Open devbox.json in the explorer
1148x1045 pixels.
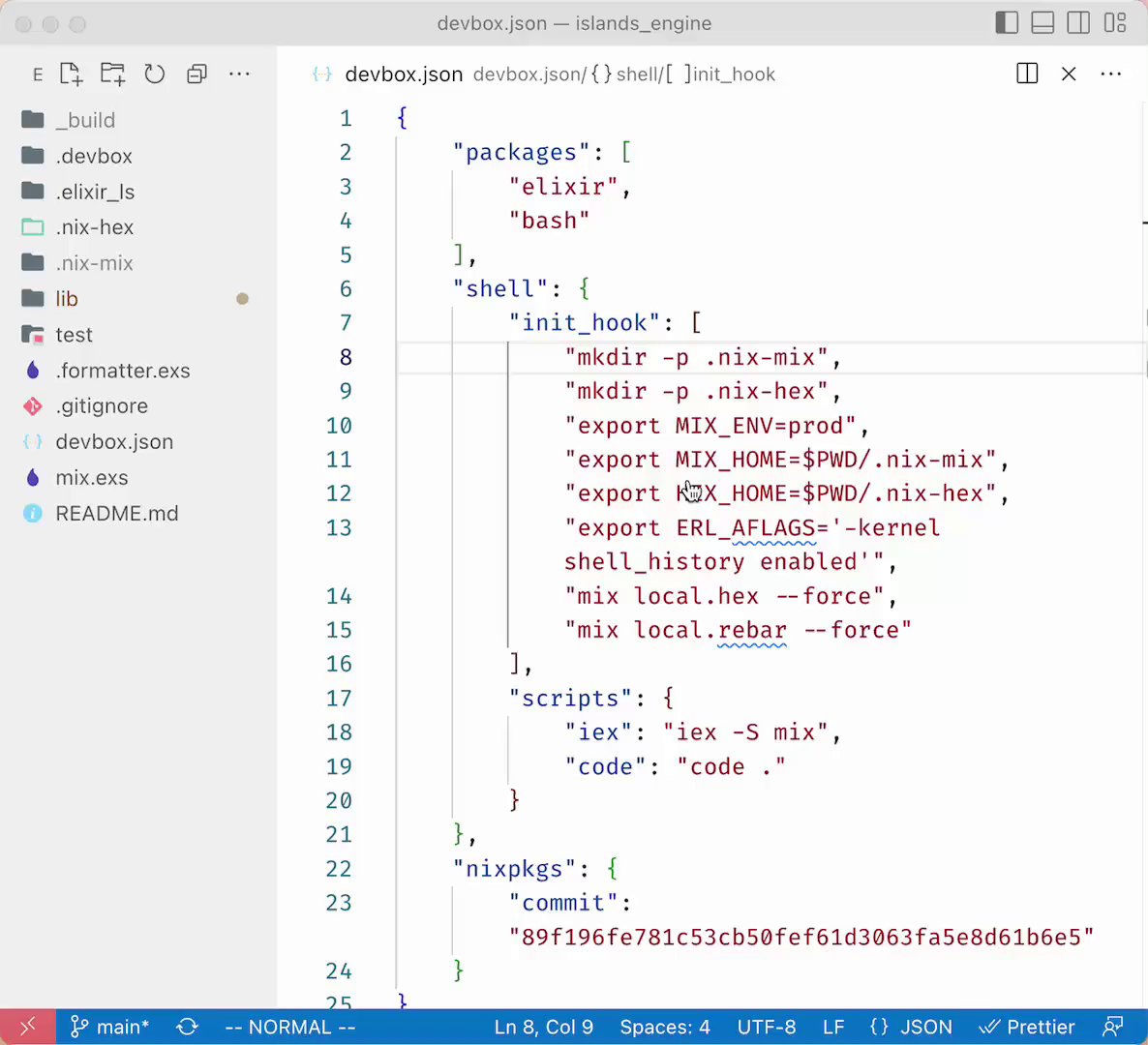pyautogui.click(x=138, y=441)
